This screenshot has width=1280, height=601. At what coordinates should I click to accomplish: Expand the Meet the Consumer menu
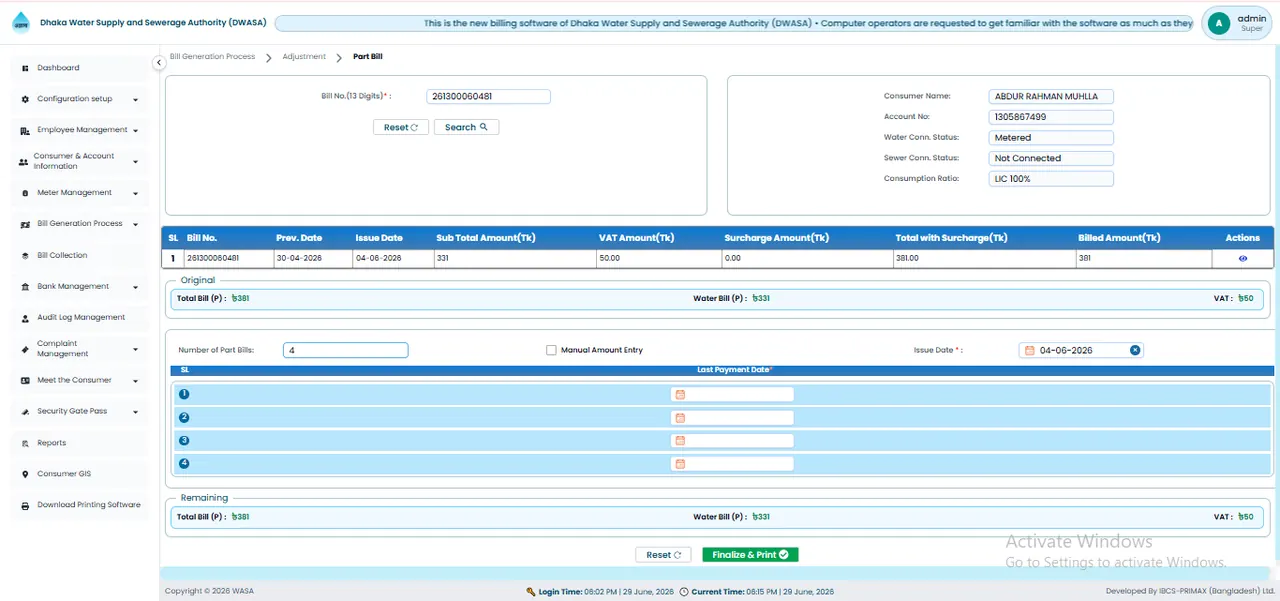pos(78,381)
